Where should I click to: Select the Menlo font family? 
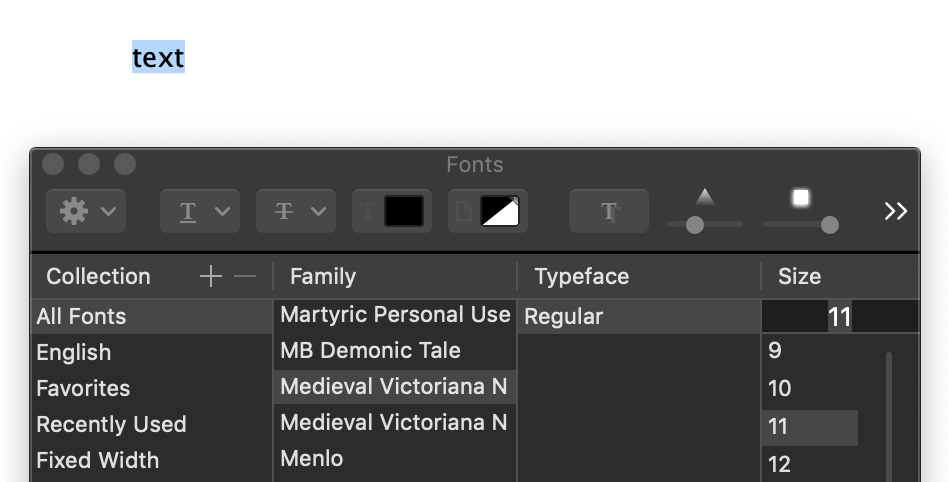[312, 458]
